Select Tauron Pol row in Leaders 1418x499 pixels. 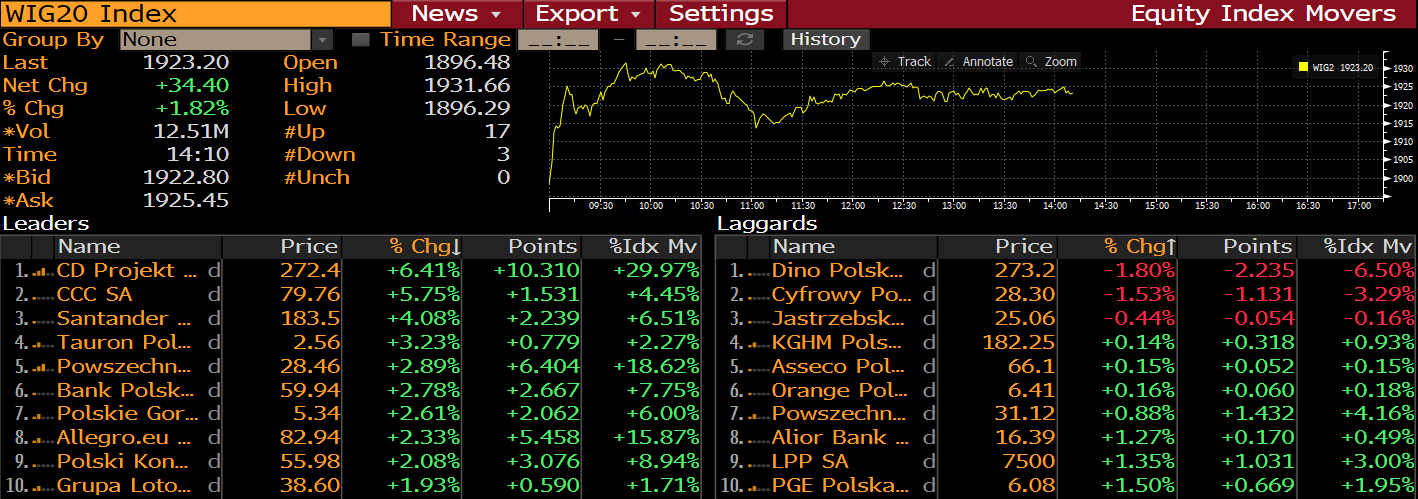coord(350,343)
